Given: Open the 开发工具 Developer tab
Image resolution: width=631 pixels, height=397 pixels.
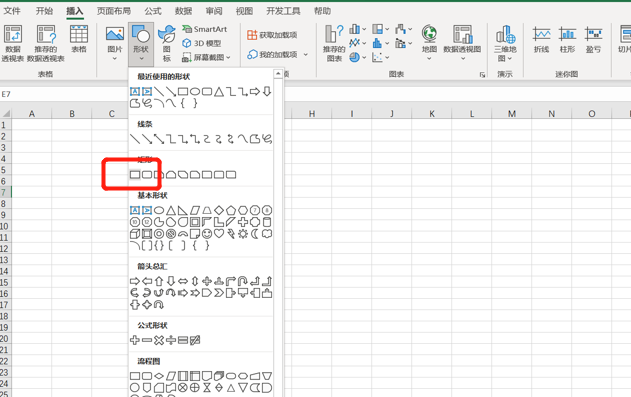Looking at the screenshot, I should point(283,11).
